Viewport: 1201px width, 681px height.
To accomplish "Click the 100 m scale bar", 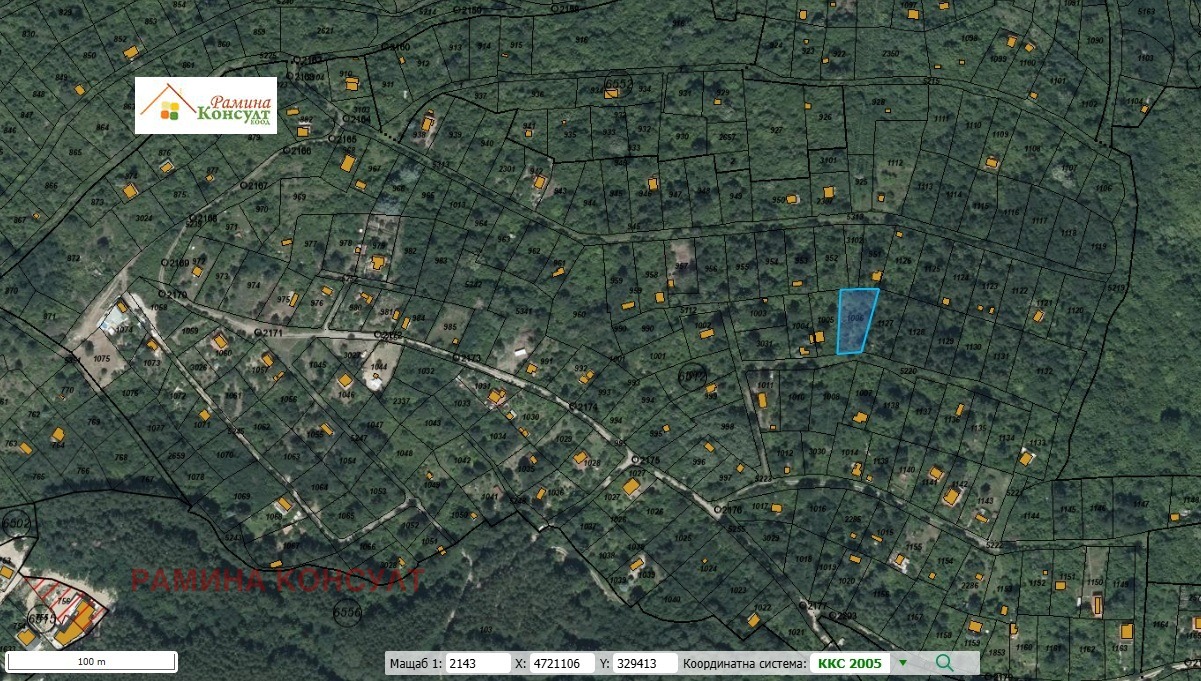I will click(x=91, y=661).
